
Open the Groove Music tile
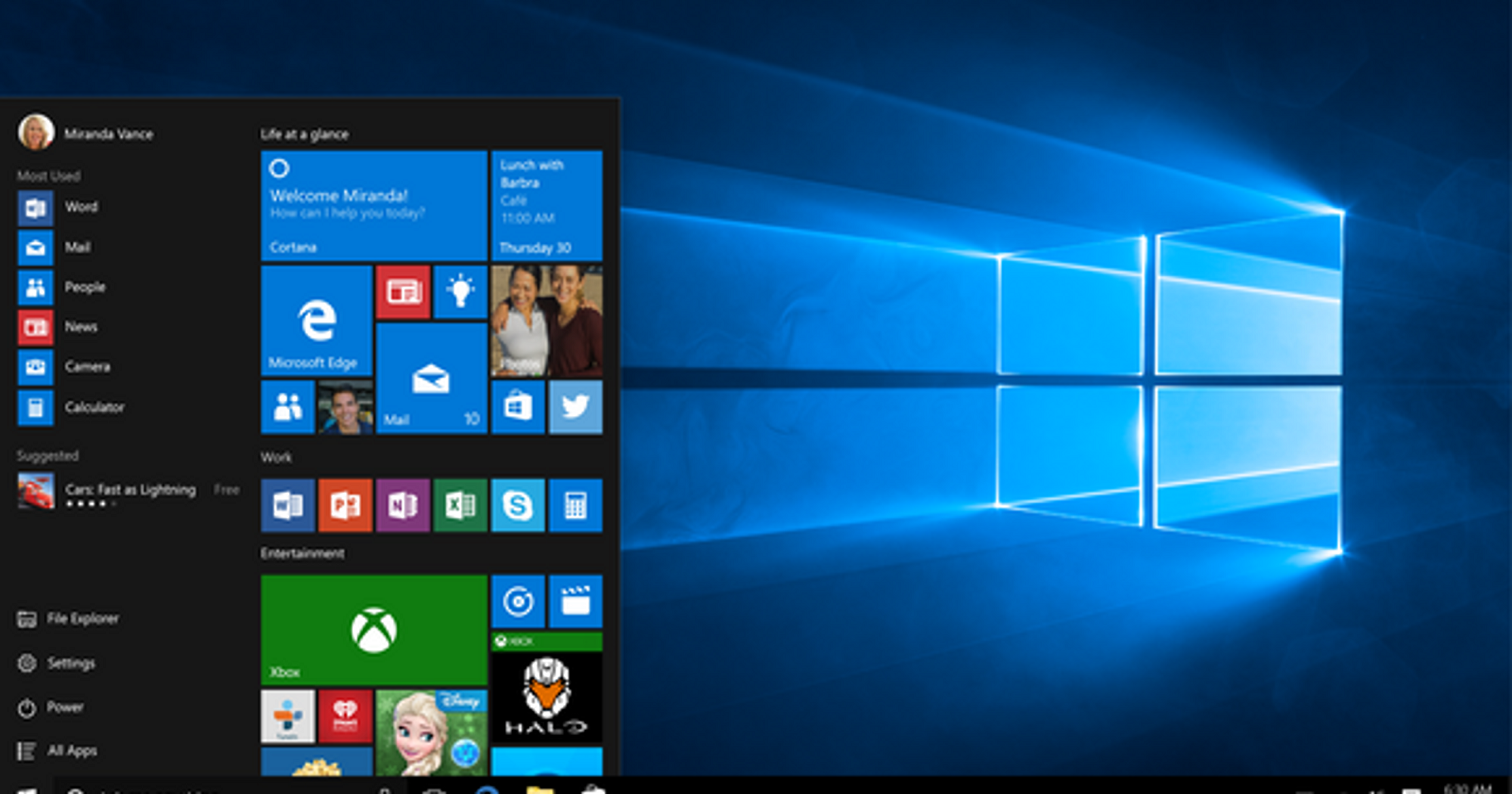pos(518,601)
